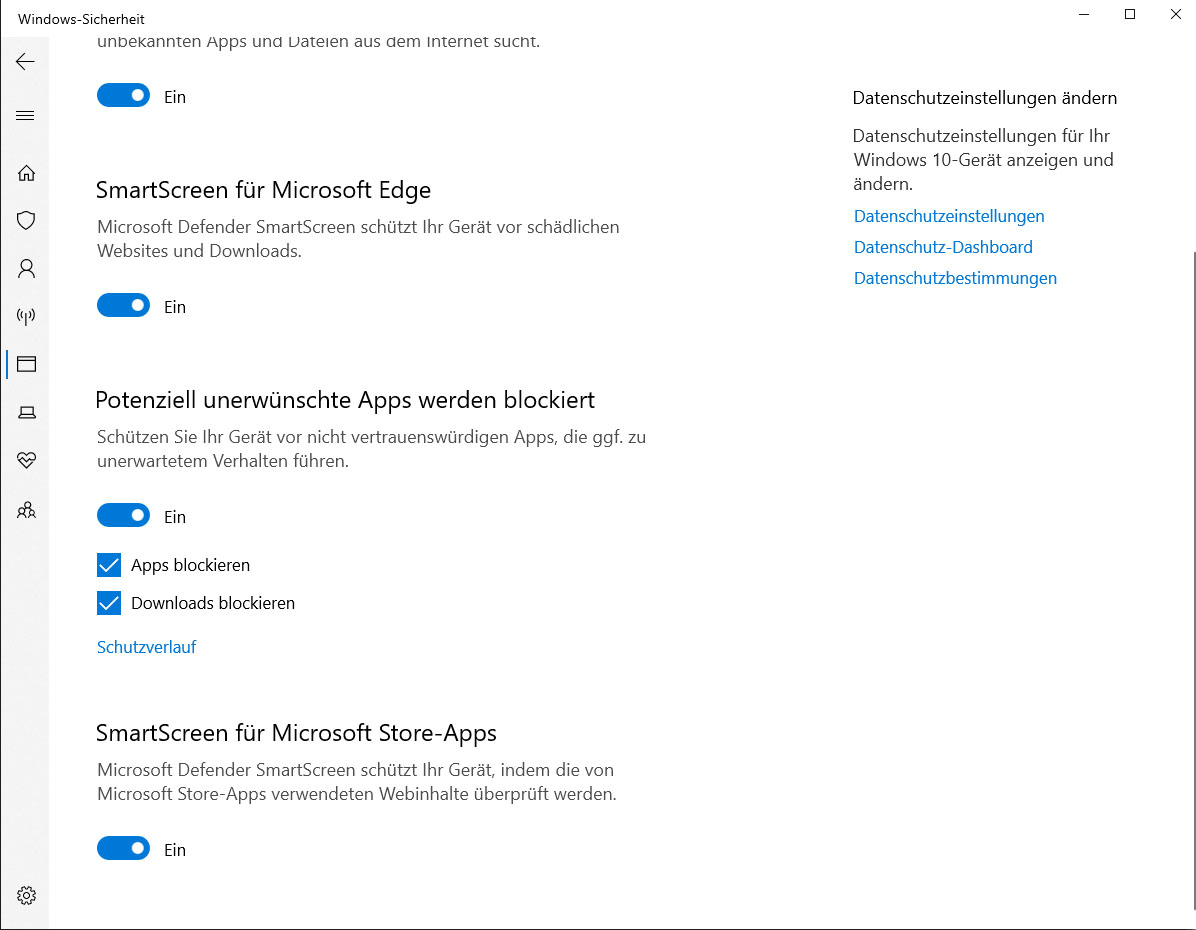Open Familienoptionen via the family icon
The height and width of the screenshot is (930, 1196).
(x=26, y=510)
